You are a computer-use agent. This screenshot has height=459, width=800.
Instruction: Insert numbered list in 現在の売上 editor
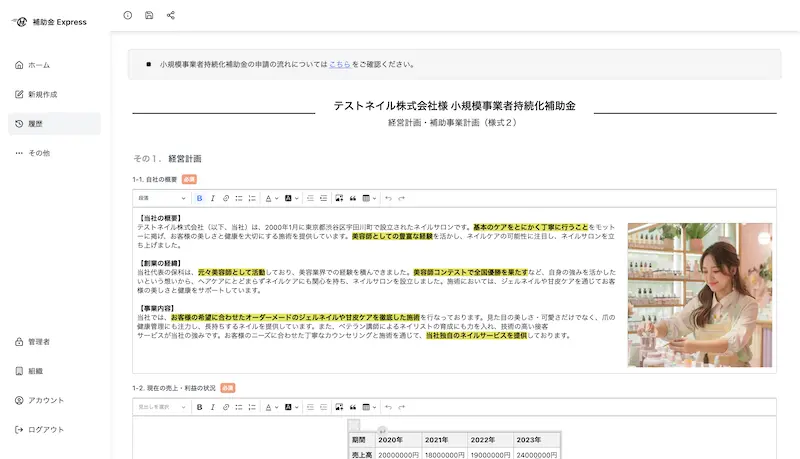click(252, 407)
